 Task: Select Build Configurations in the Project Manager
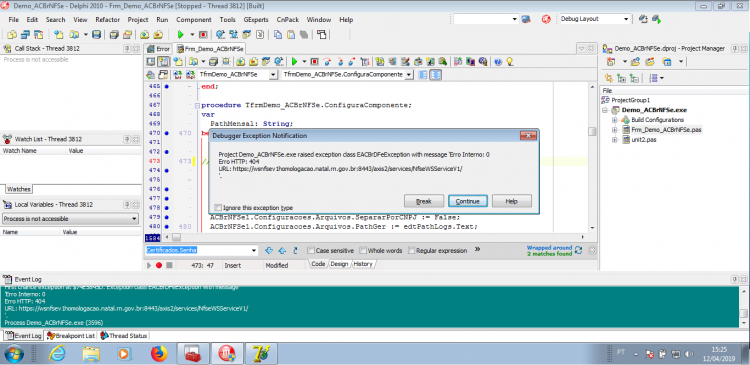click(657, 120)
